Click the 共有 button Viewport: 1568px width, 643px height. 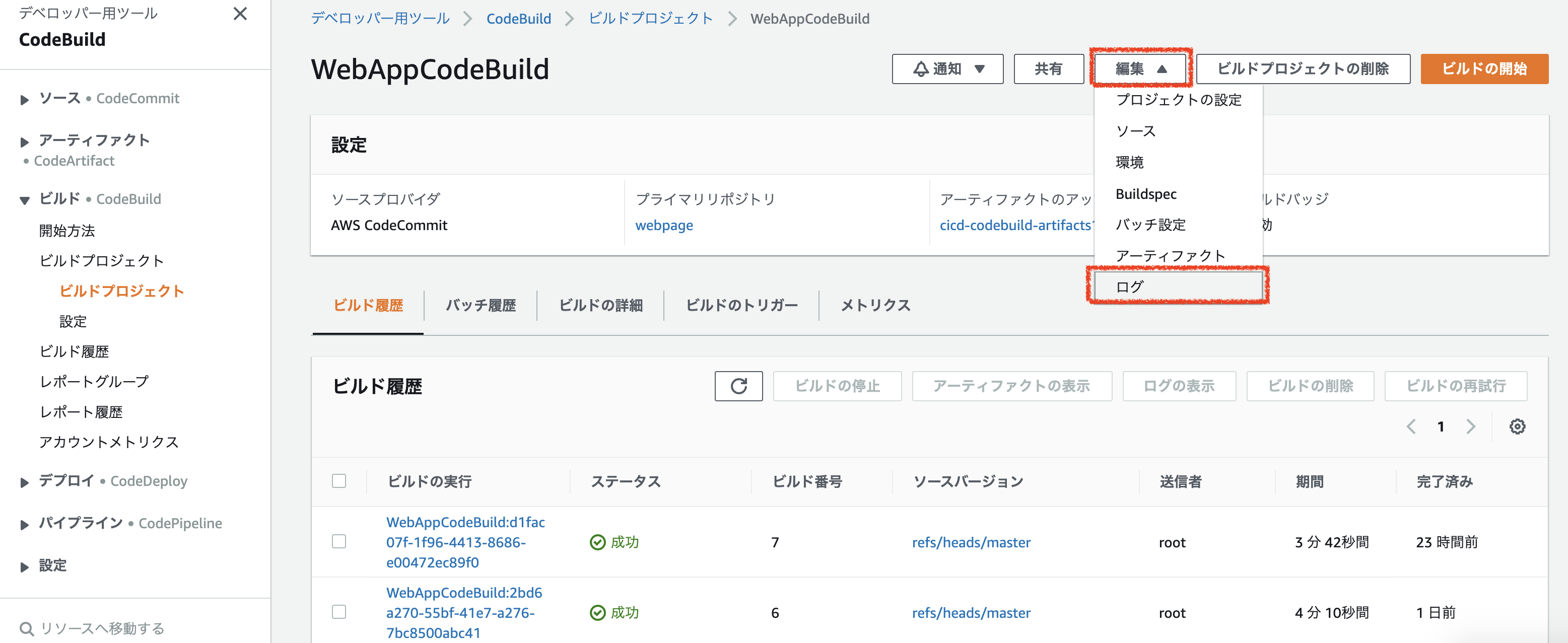click(x=1048, y=69)
